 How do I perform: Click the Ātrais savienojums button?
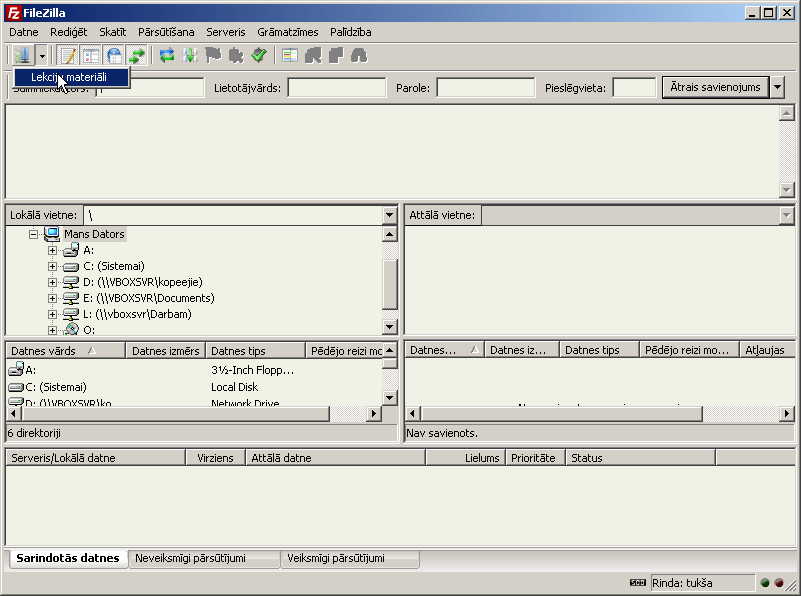pos(715,87)
